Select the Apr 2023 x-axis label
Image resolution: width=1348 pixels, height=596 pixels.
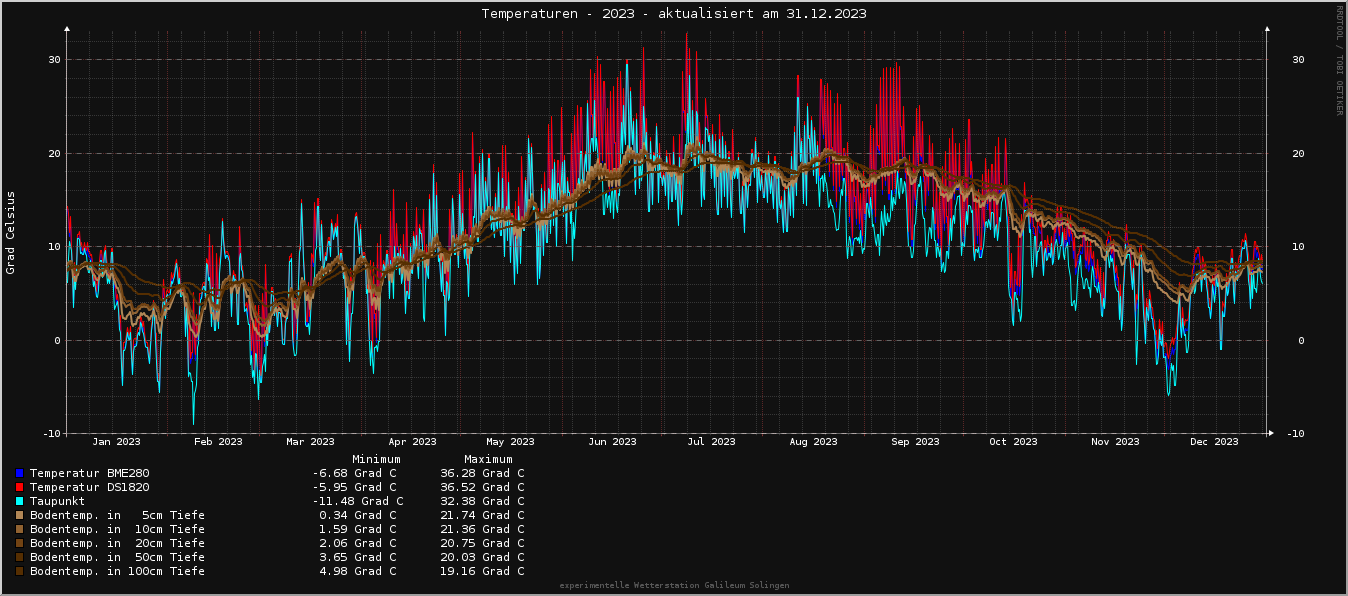pyautogui.click(x=412, y=442)
